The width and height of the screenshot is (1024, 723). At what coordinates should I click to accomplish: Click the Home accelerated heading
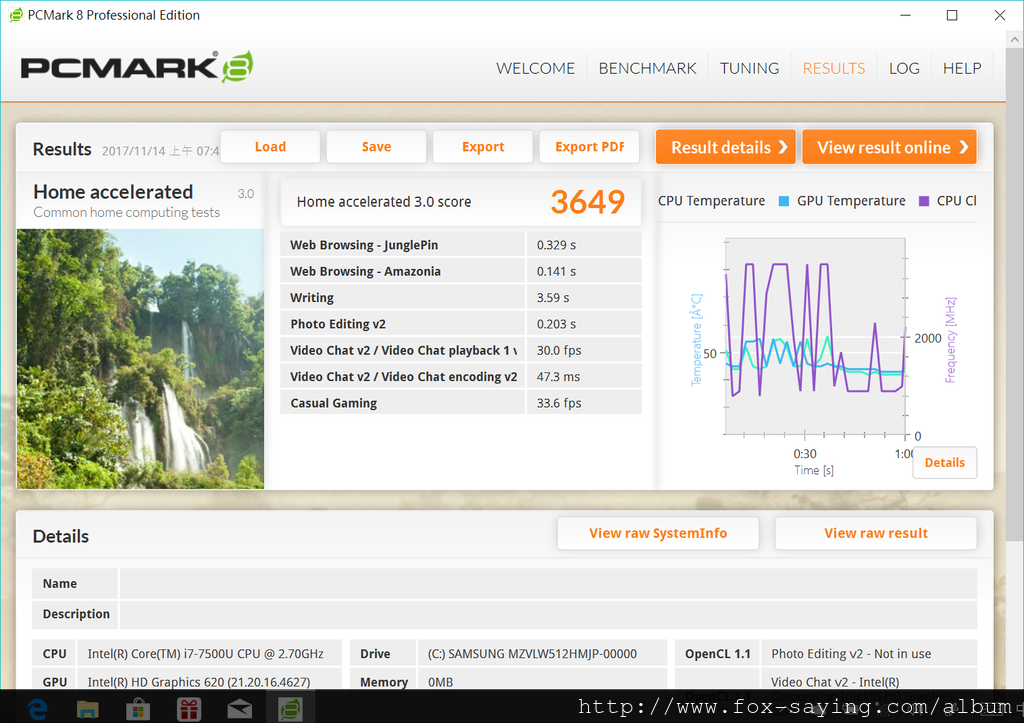tap(113, 192)
